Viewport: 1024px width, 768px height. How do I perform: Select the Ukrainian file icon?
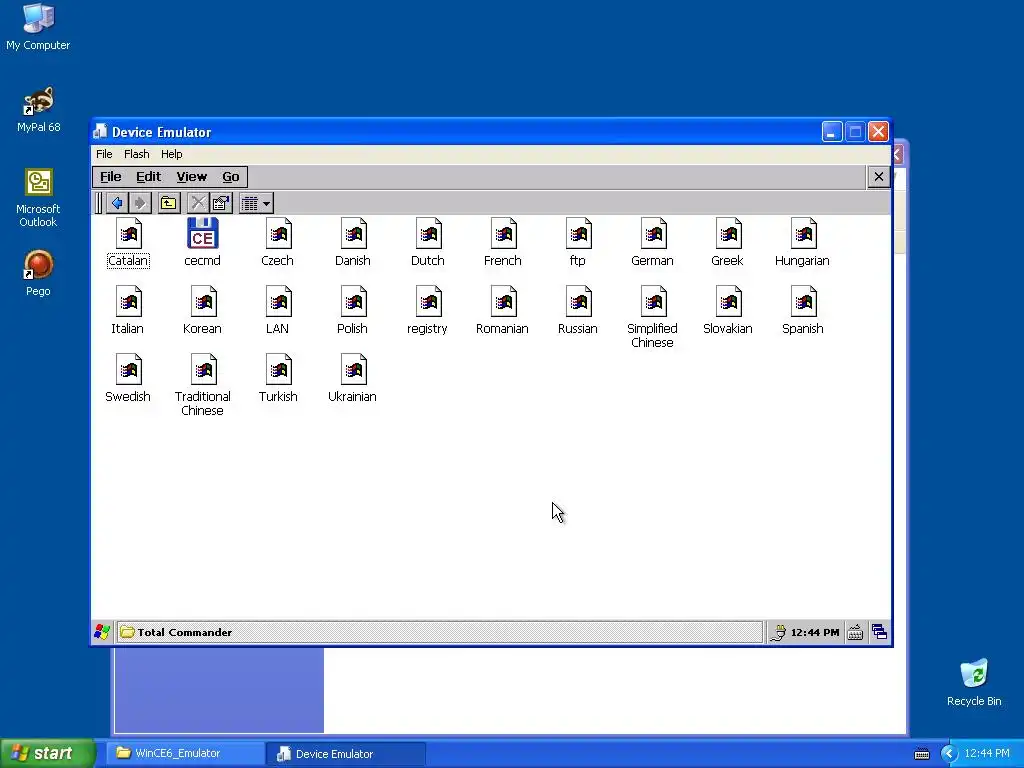tap(353, 370)
